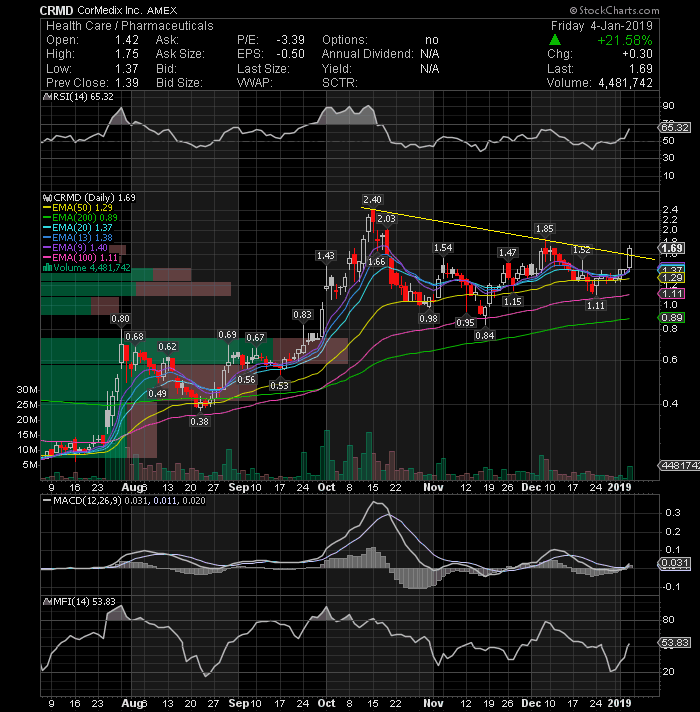
Task: Select the purple EMA(9) legend entry
Action: [x=75, y=247]
